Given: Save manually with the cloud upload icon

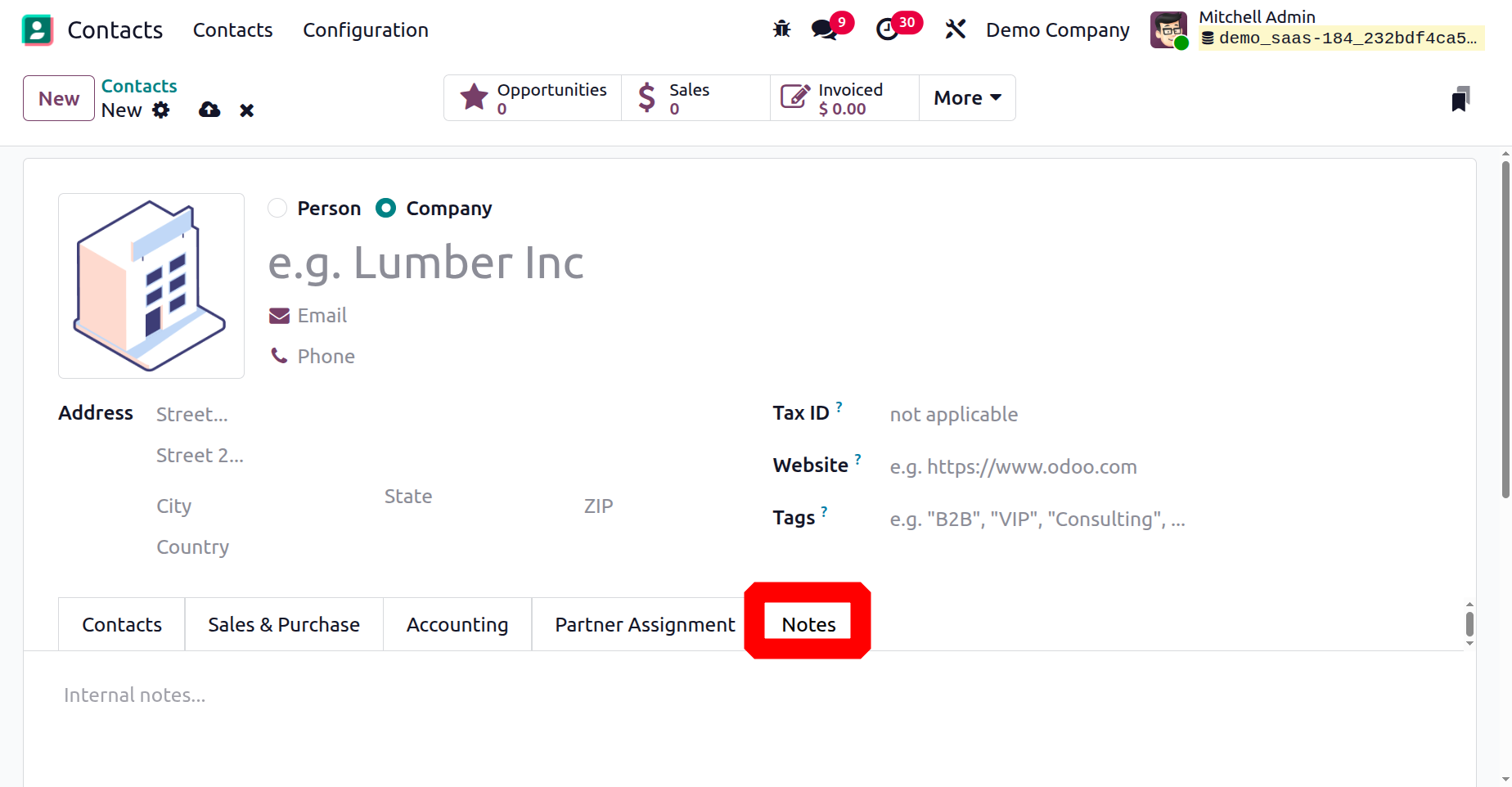Looking at the screenshot, I should tap(209, 110).
